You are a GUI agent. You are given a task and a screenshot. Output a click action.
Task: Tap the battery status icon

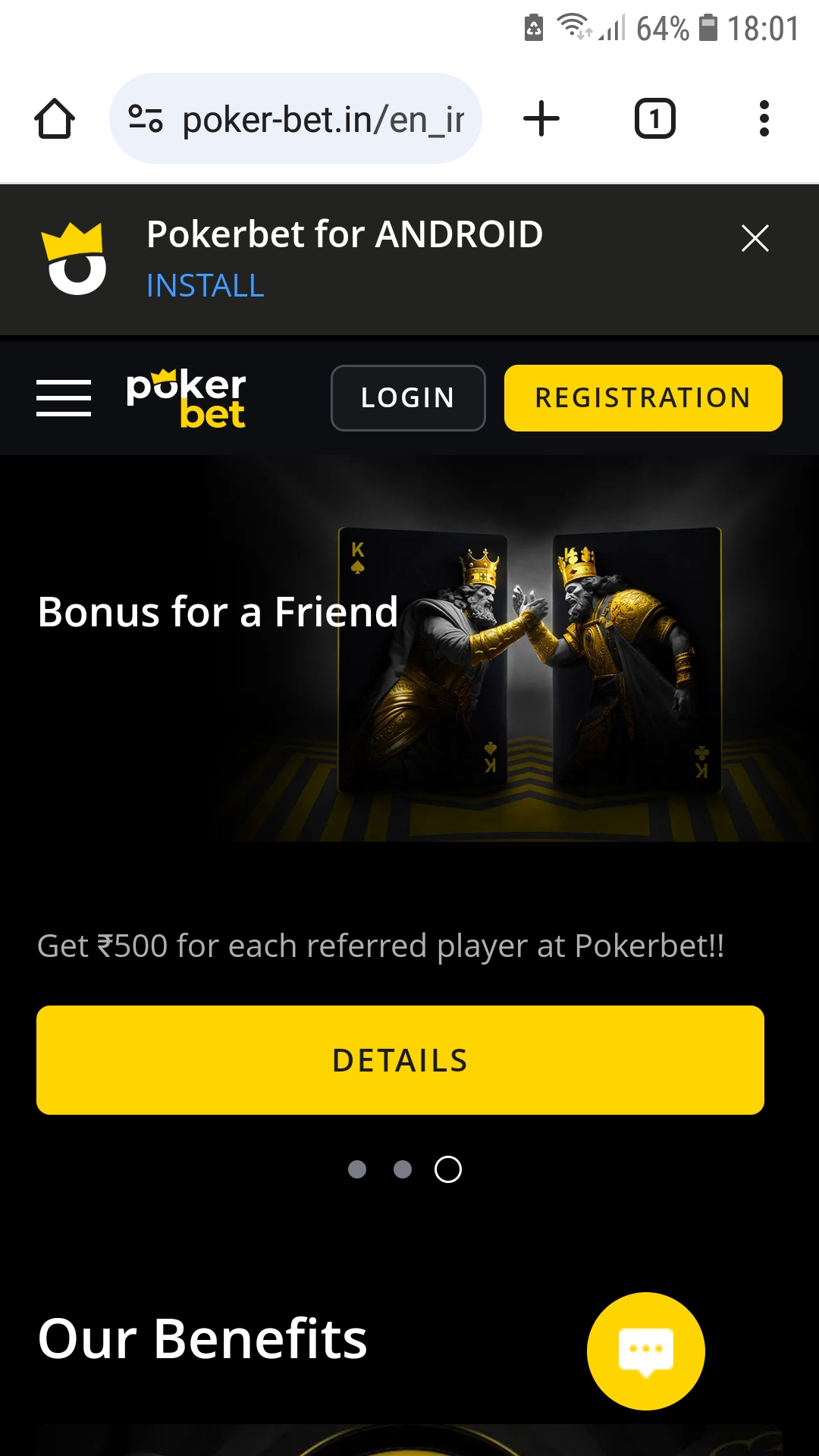pos(708,28)
